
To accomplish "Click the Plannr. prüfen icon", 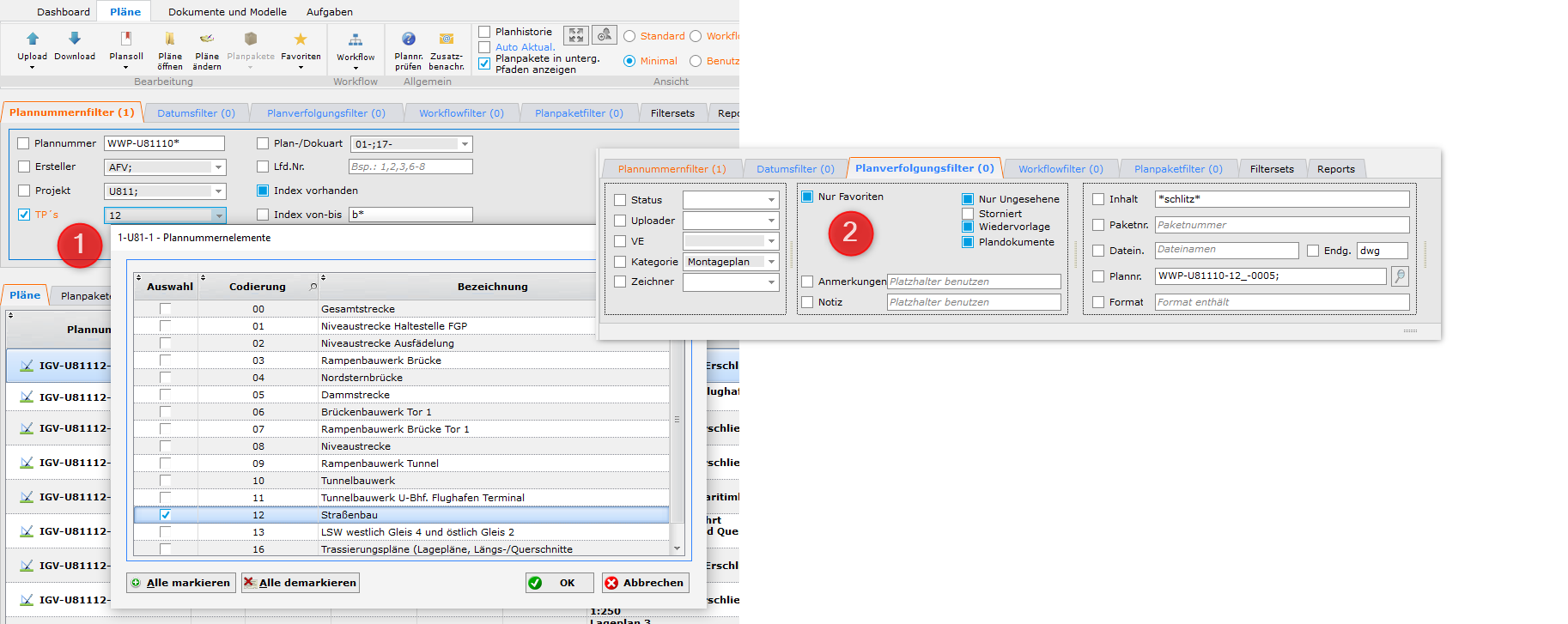I will 409,39.
